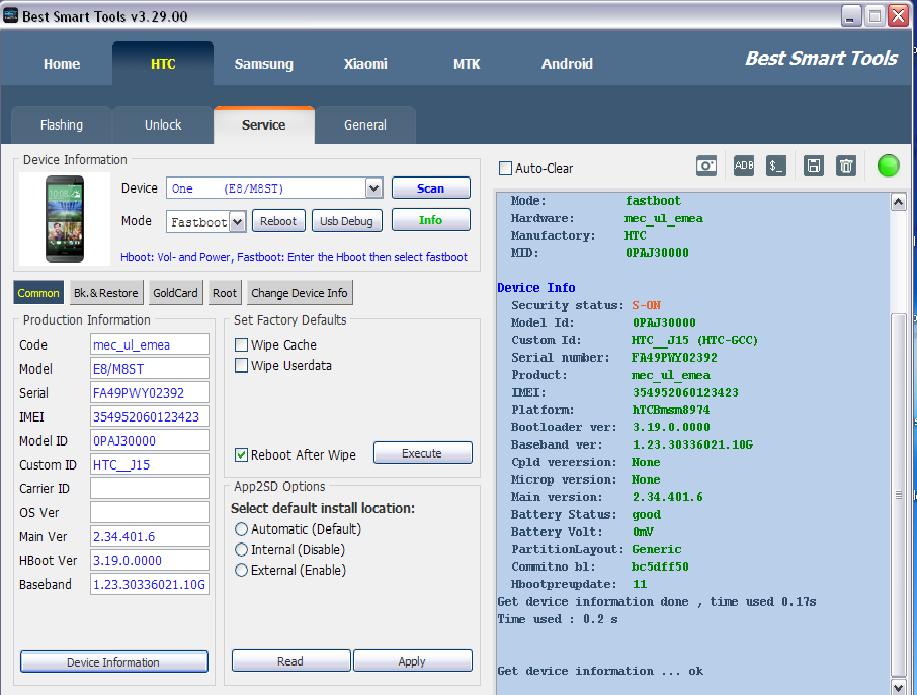Open the Change Device Info section
Image resolution: width=917 pixels, height=695 pixels.
pyautogui.click(x=299, y=293)
